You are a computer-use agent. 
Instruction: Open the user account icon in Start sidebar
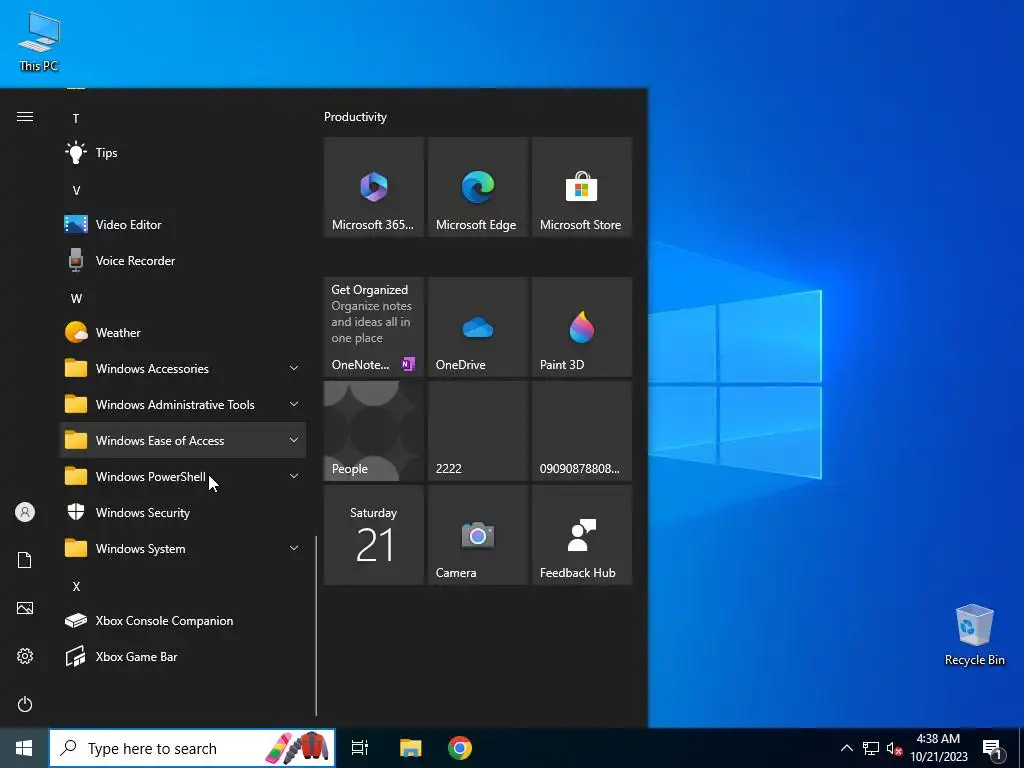[25, 512]
